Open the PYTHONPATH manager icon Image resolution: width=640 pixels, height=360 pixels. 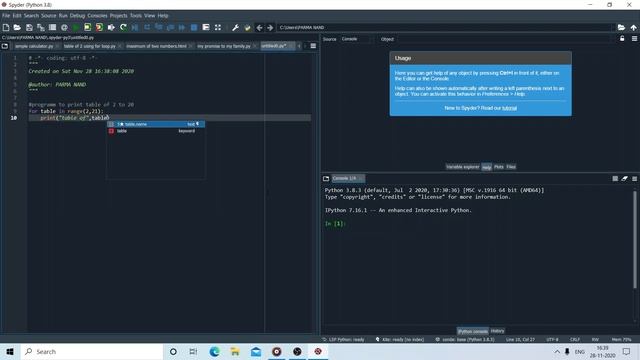(247, 27)
